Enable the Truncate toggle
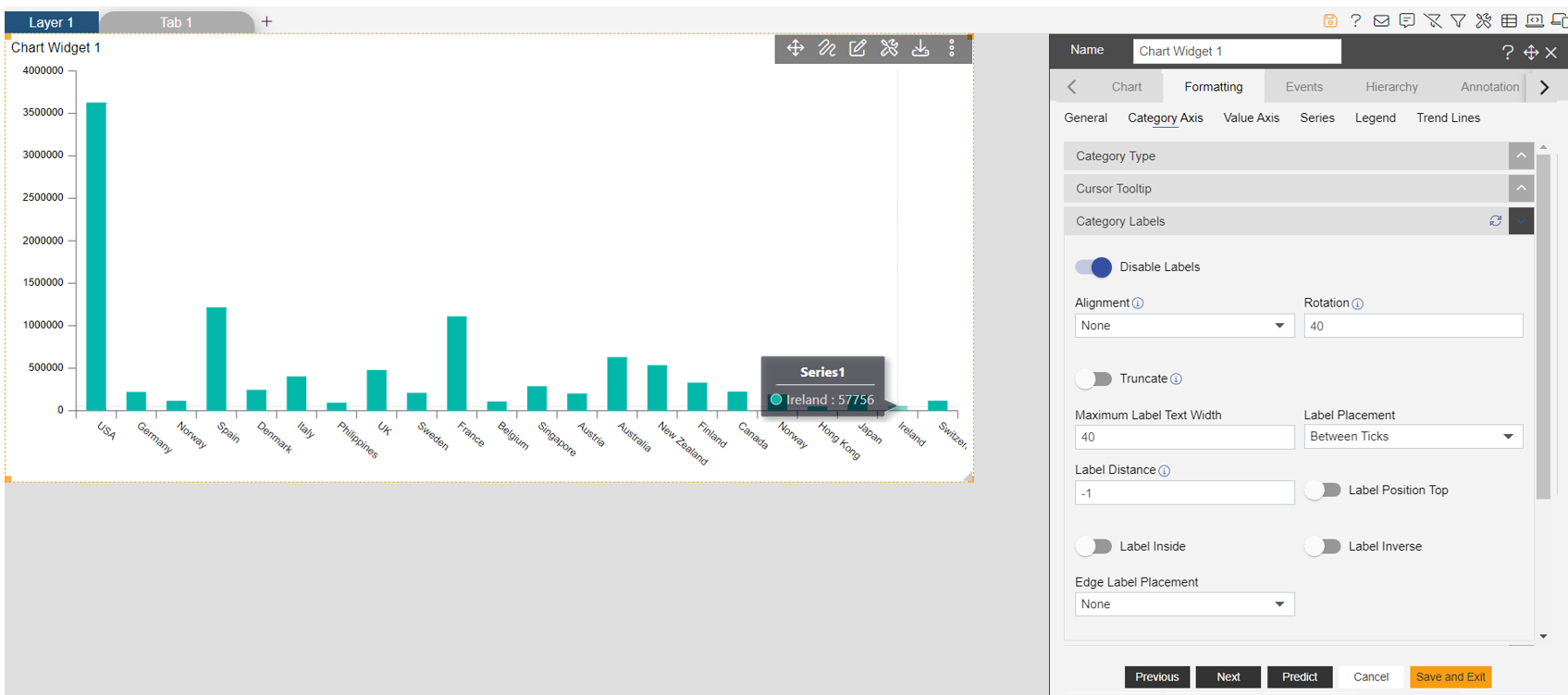This screenshot has width=1568, height=695. (x=1093, y=379)
